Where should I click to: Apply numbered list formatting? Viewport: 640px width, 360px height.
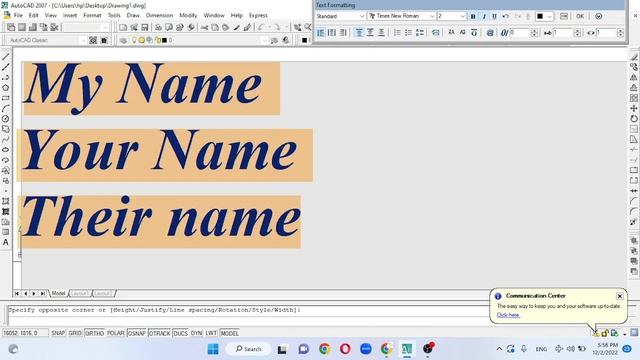[x=397, y=32]
